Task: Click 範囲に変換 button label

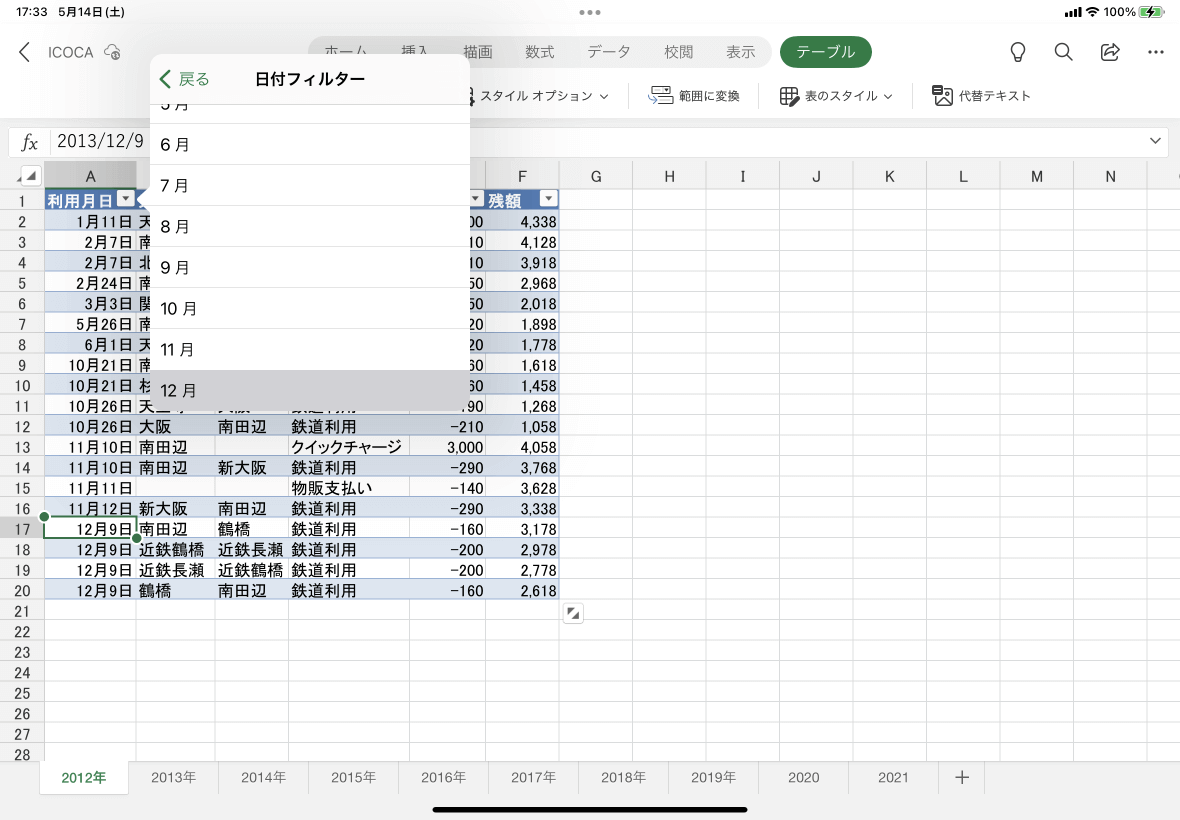Action: point(709,96)
